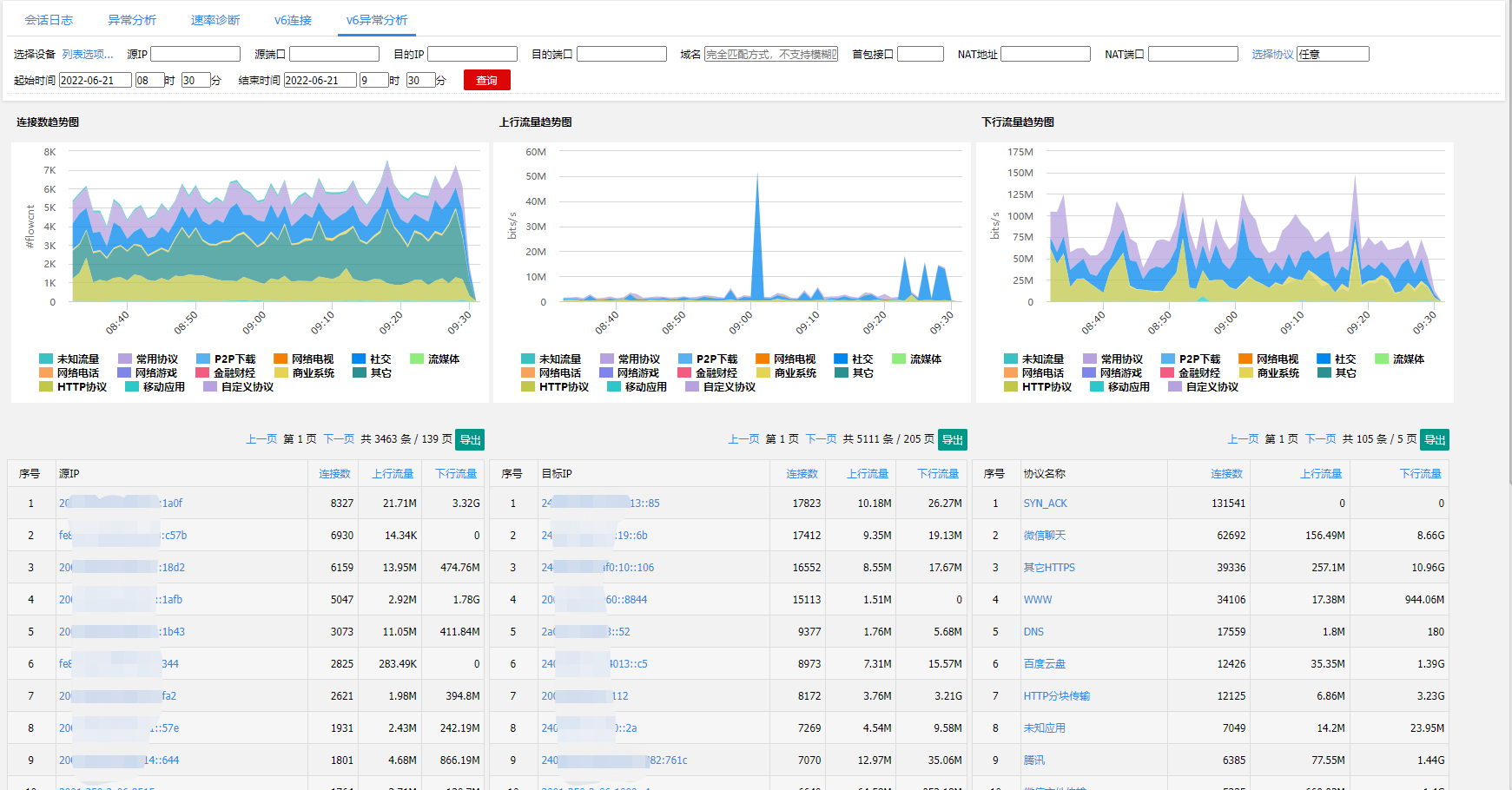Open the DNS protocol link

(1033, 631)
